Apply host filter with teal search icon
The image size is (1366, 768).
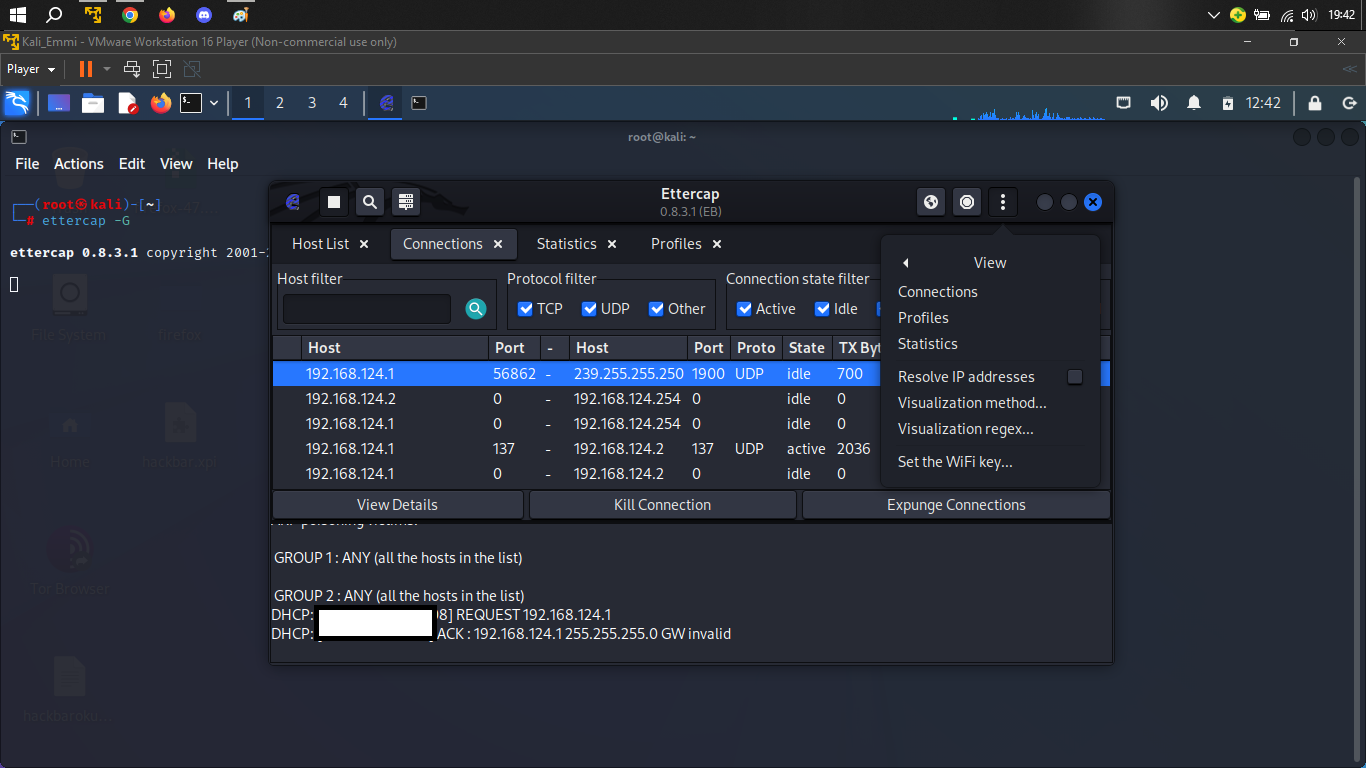(x=476, y=309)
